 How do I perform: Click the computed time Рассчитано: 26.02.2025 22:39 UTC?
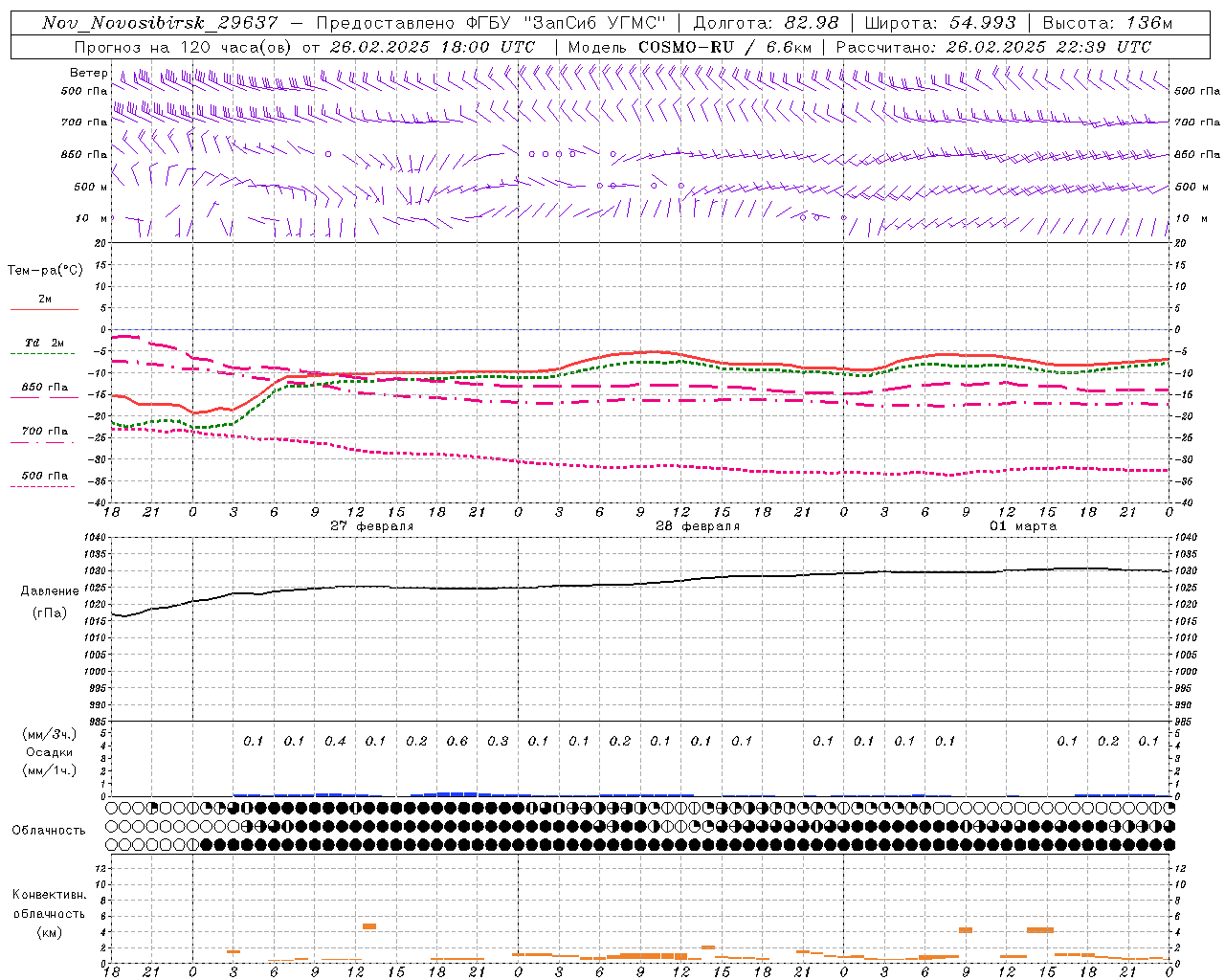coord(993,47)
